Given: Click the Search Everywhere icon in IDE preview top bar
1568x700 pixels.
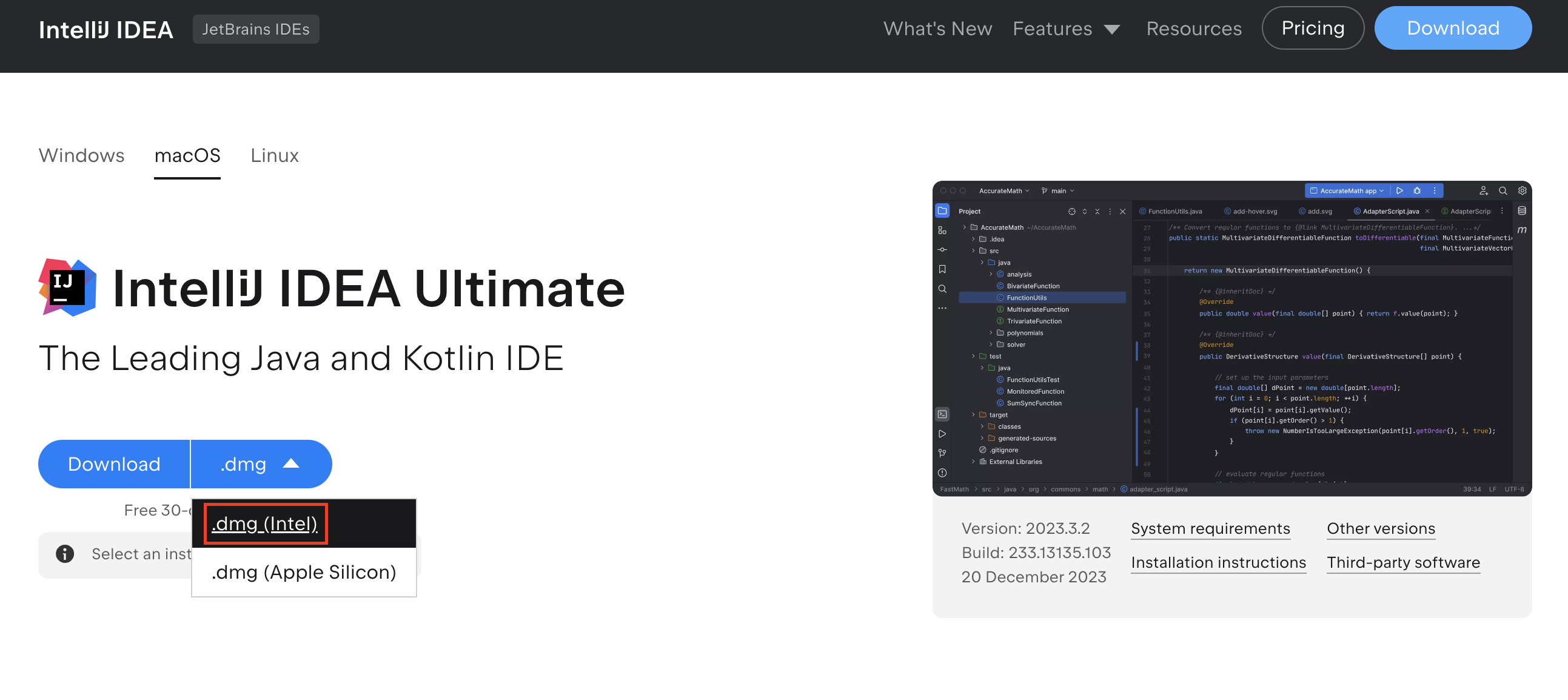Looking at the screenshot, I should coord(1503,190).
